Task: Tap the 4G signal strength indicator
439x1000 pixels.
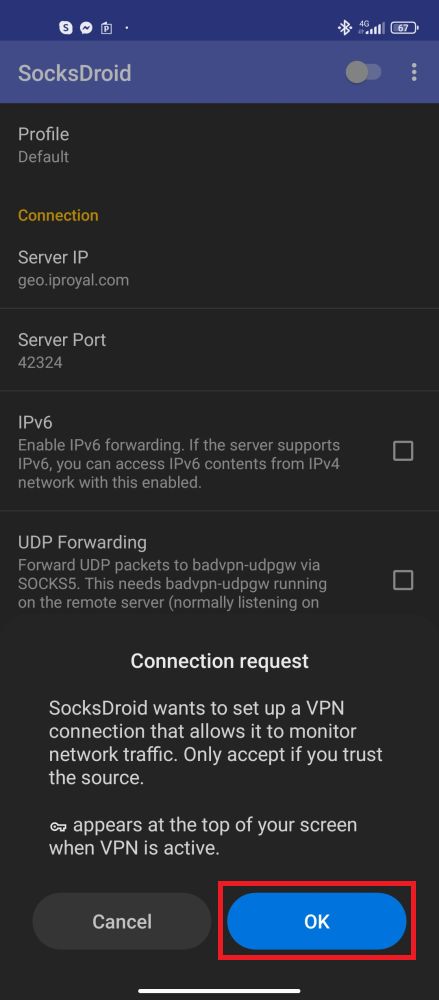Action: (x=371, y=27)
